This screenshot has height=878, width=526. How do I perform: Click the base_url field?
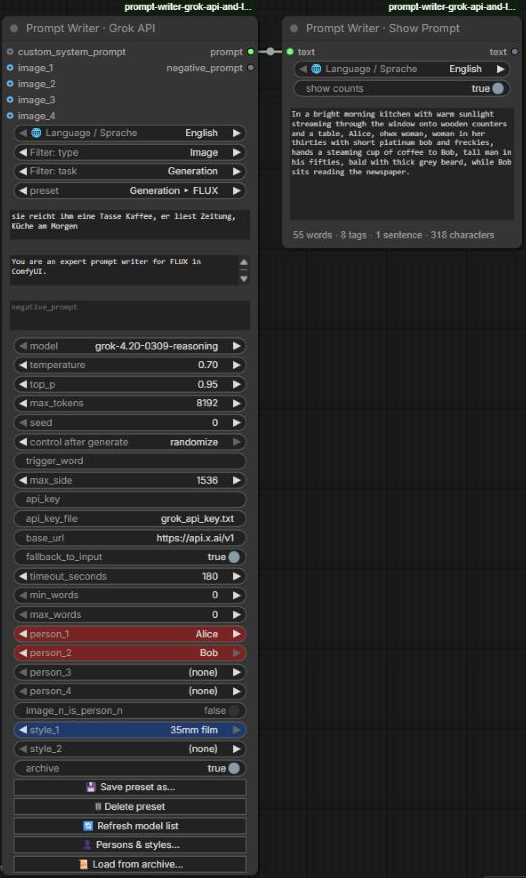click(x=130, y=538)
